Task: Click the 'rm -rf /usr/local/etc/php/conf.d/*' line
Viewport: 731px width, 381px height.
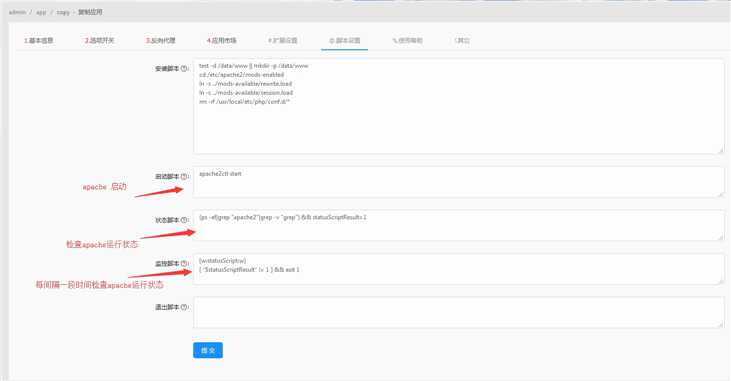Action: coord(244,102)
